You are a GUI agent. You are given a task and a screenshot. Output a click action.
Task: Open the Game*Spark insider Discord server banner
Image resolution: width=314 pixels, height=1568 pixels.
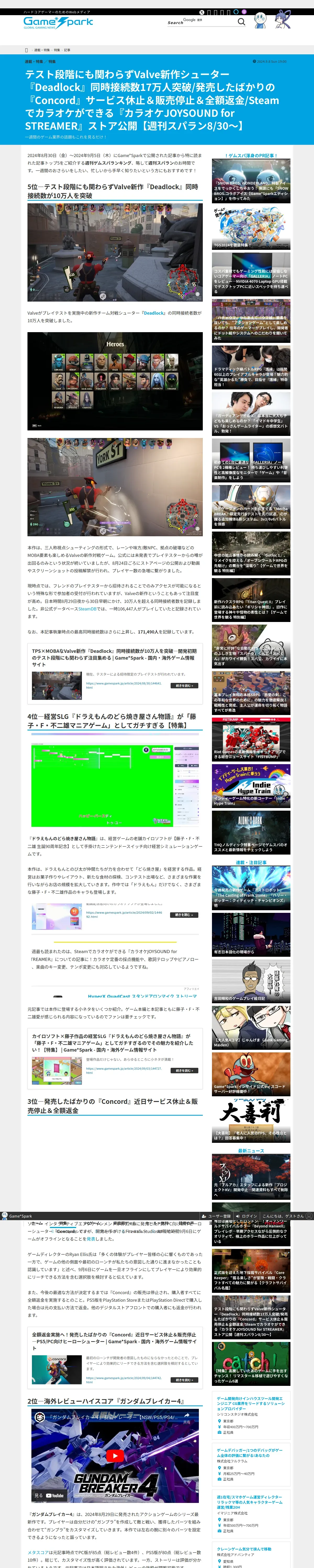click(x=251, y=1075)
